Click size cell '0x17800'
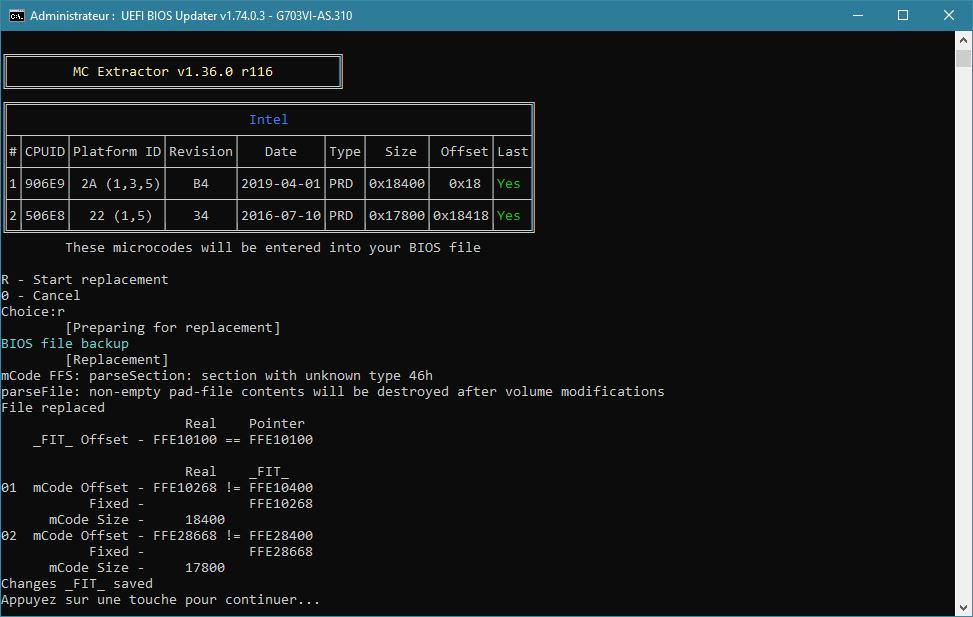The height and width of the screenshot is (617, 973). (x=397, y=215)
